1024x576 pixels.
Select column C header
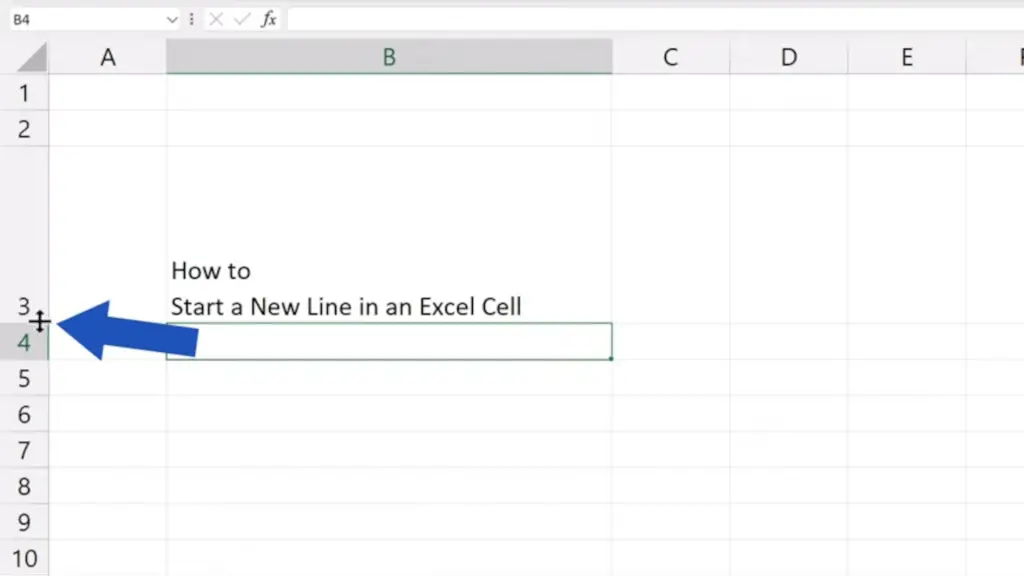tap(671, 57)
